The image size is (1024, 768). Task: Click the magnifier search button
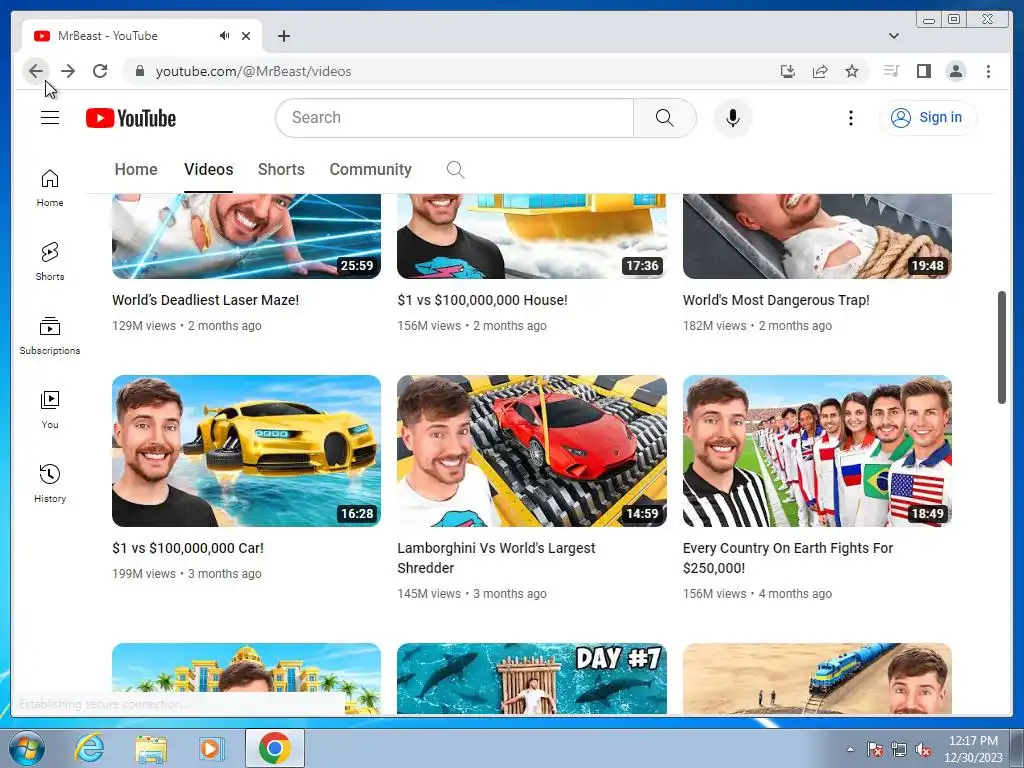[664, 118]
